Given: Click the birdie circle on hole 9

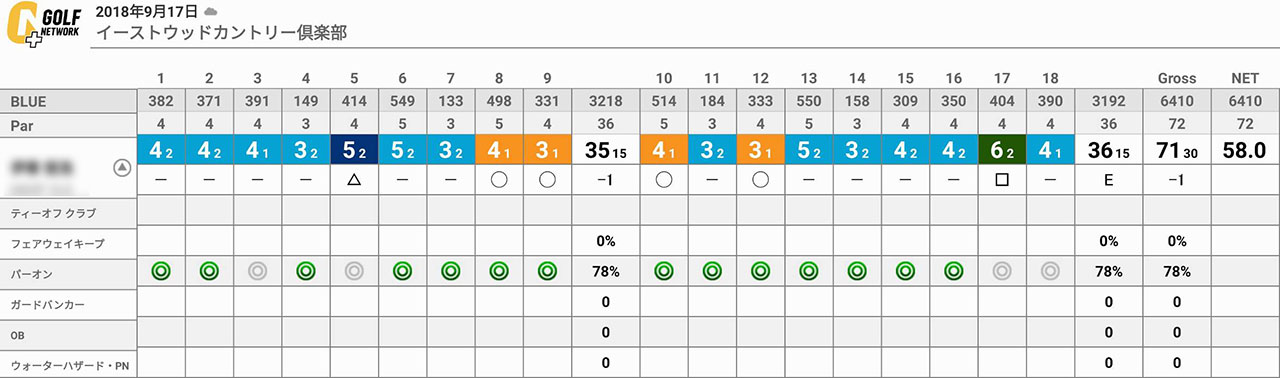Looking at the screenshot, I should click(x=546, y=183).
